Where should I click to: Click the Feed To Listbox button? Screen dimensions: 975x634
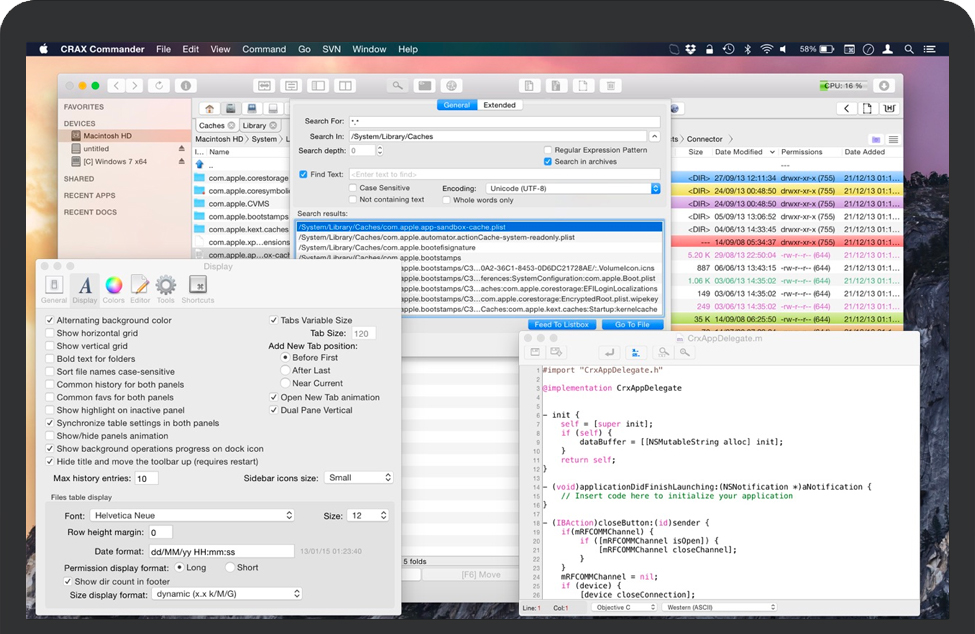point(561,325)
